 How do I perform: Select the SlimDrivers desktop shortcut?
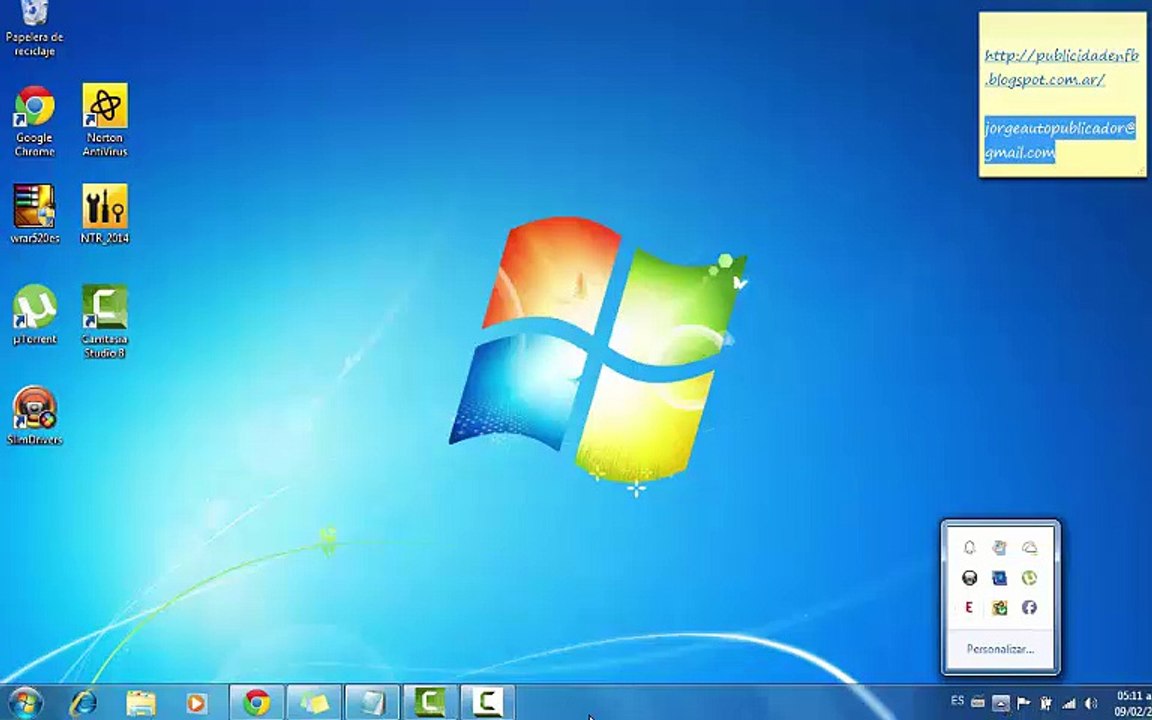tap(35, 415)
